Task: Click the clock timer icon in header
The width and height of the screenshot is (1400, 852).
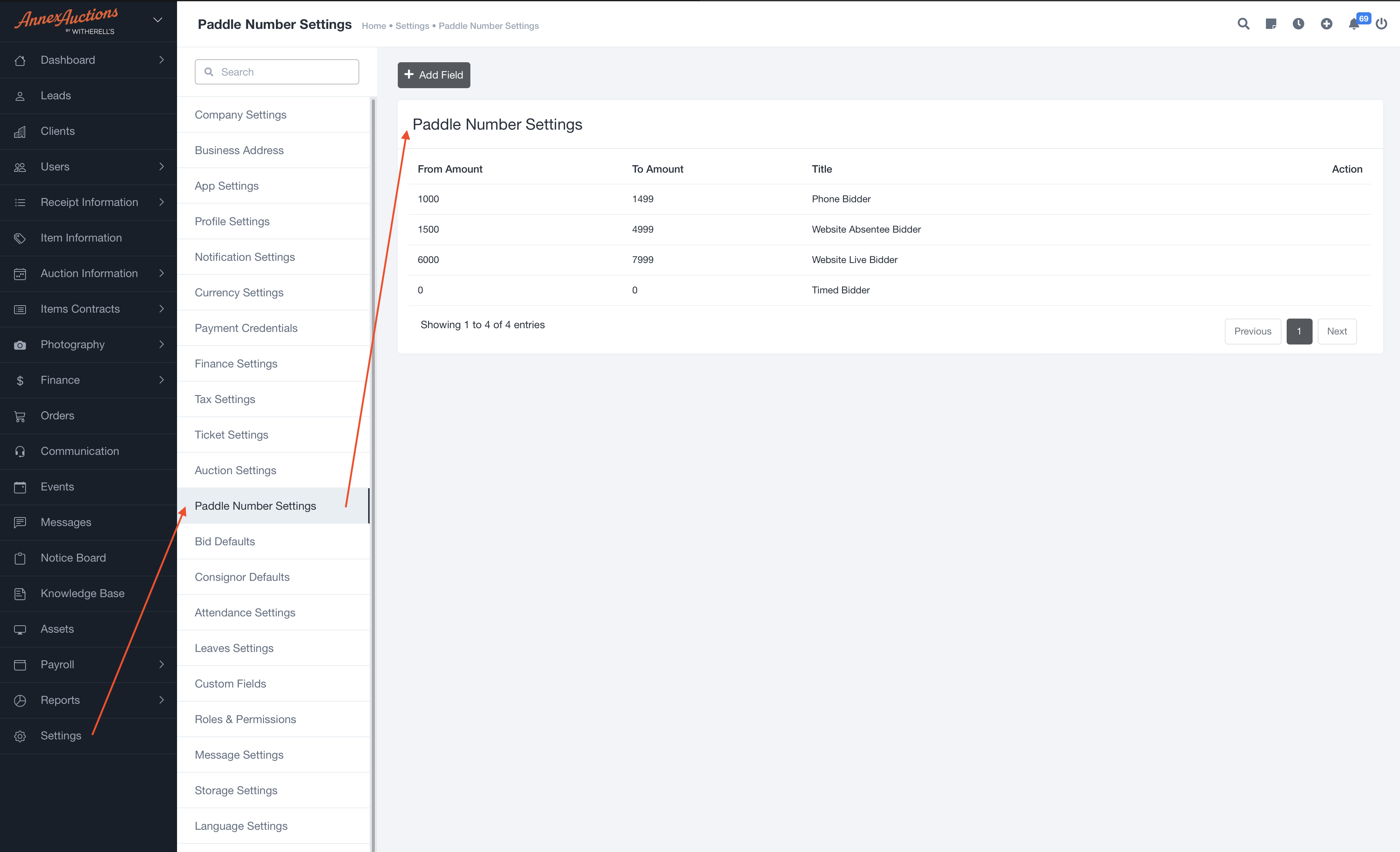Action: point(1298,24)
